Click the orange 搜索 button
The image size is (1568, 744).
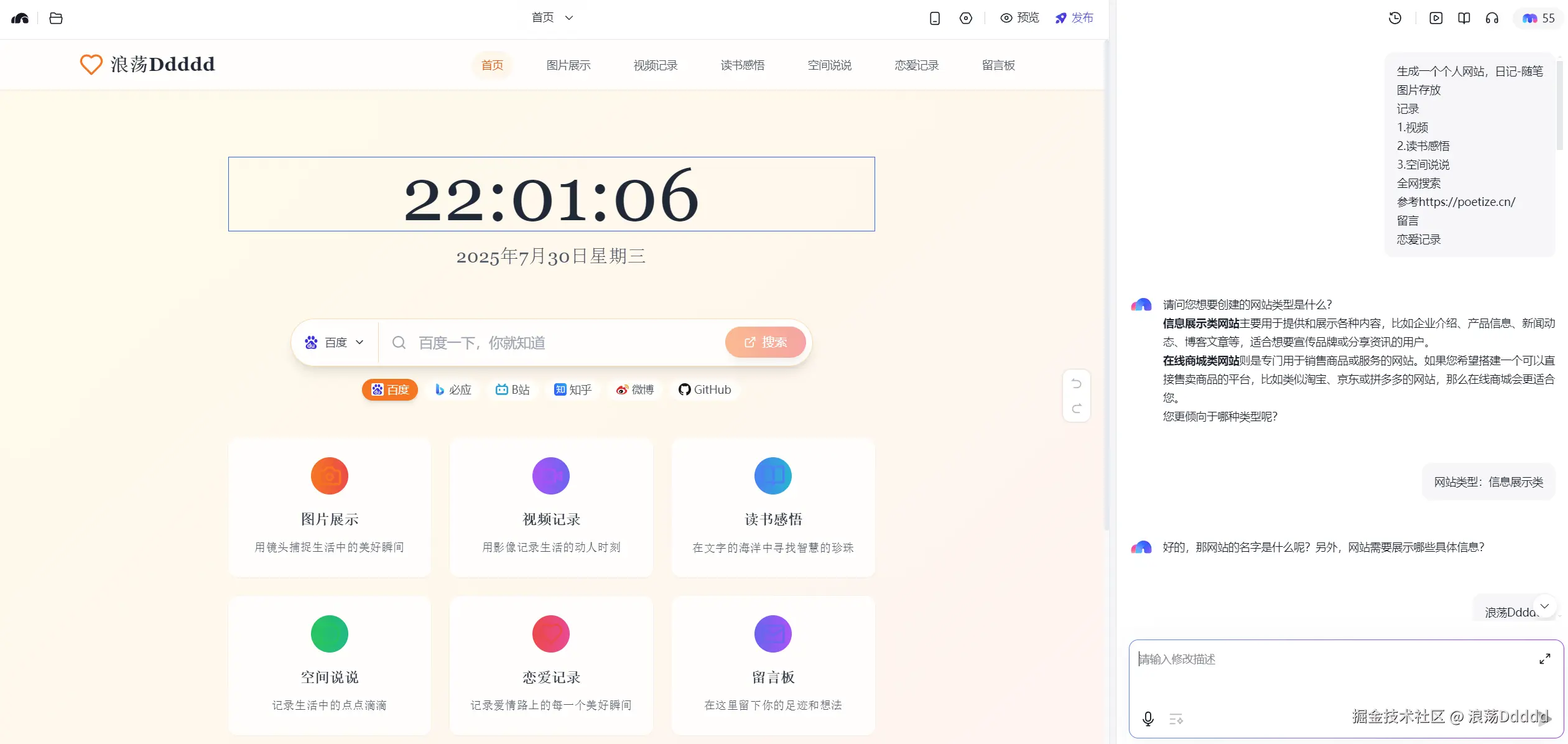click(x=765, y=342)
